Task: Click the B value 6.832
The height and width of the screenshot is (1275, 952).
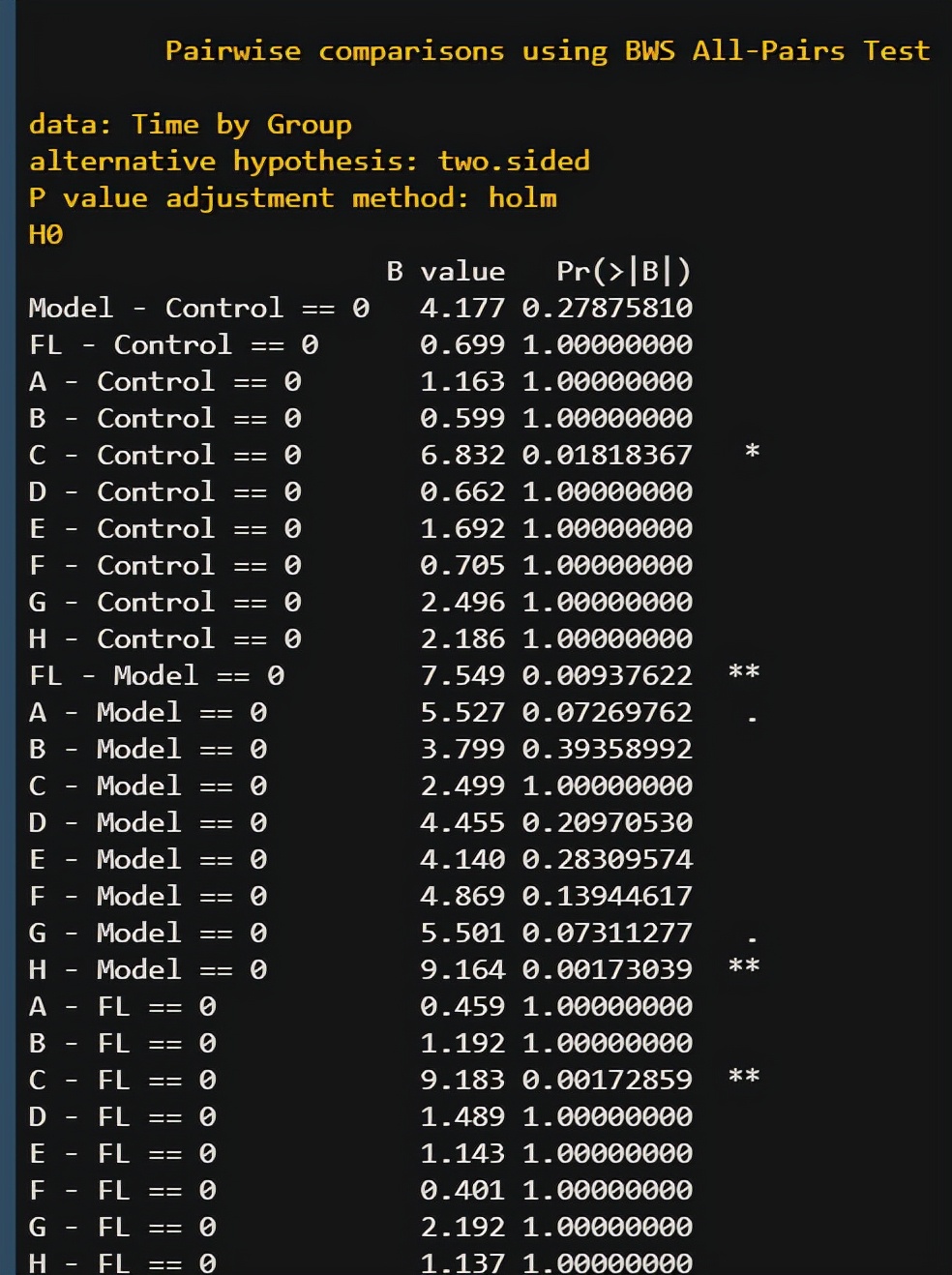Action: pyautogui.click(x=461, y=456)
